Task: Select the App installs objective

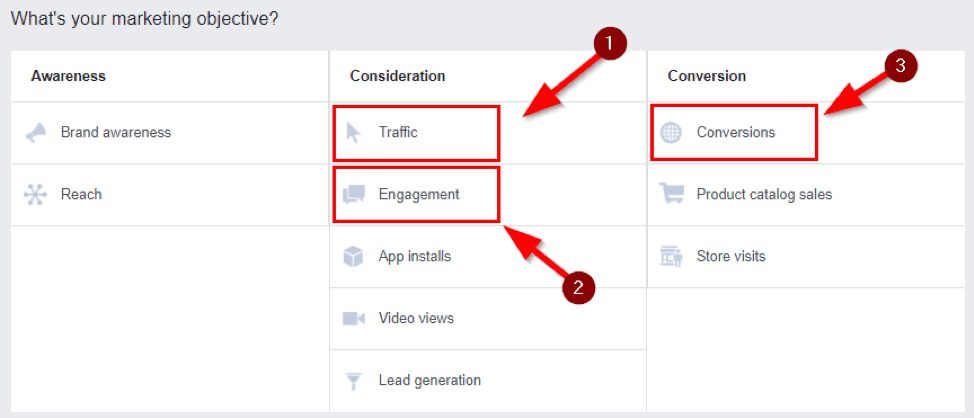Action: point(415,256)
